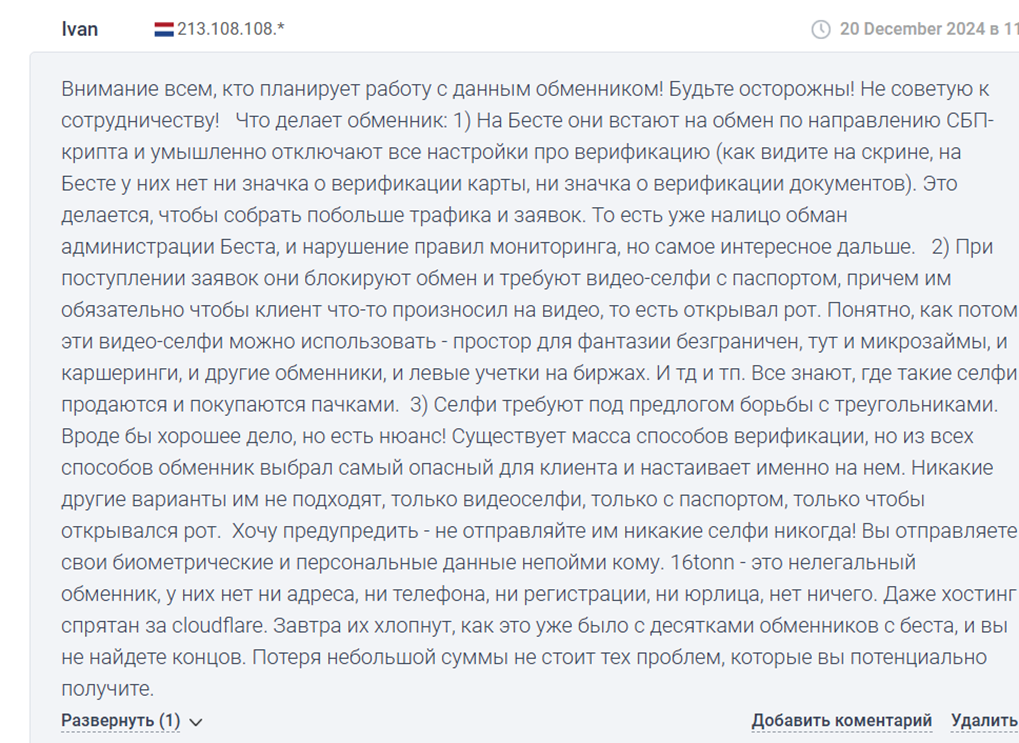Click the "Будьте осторожны!" warning text
This screenshot has height=743, width=1019.
[762, 89]
